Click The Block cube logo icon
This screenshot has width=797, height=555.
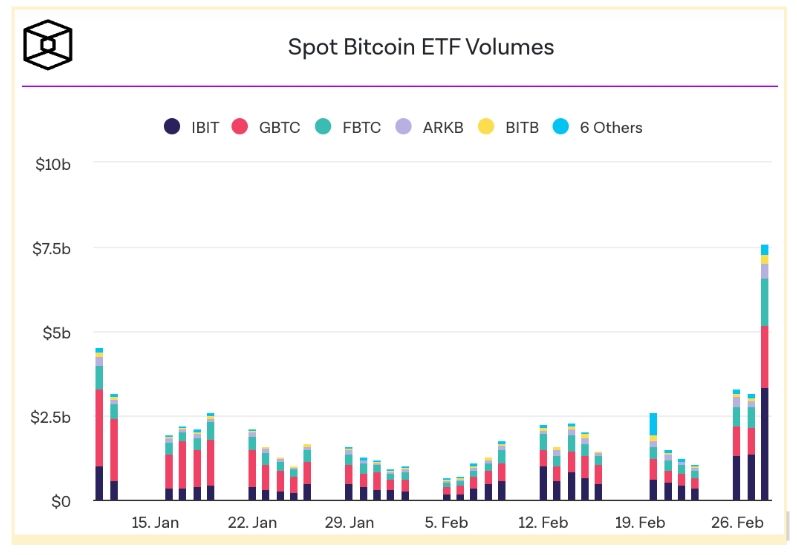click(48, 46)
